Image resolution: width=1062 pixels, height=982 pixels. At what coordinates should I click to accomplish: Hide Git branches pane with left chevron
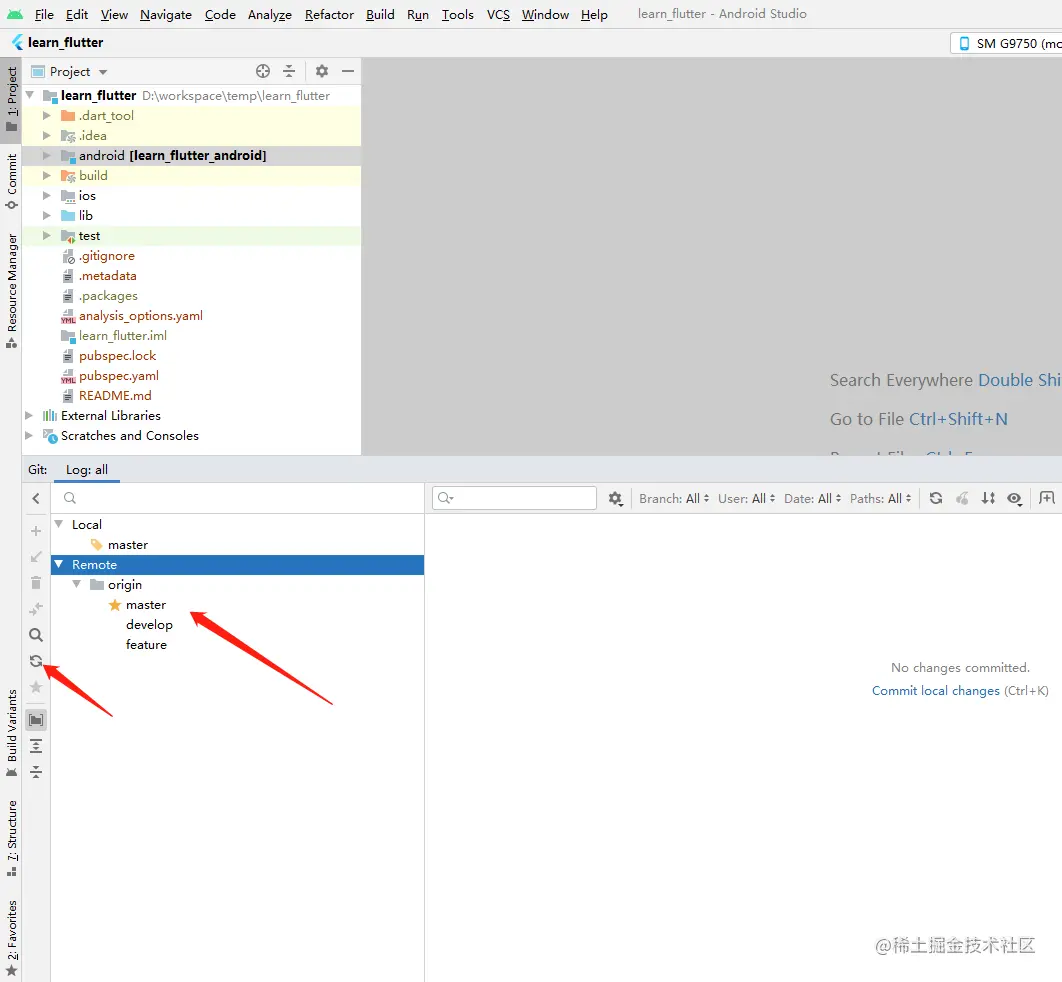pos(36,498)
